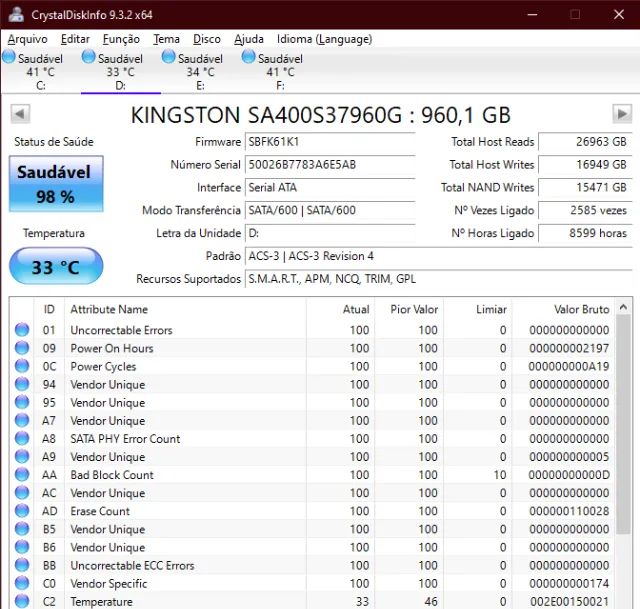This screenshot has width=640, height=609.
Task: Go to previous disk arrow
Action: [x=20, y=113]
